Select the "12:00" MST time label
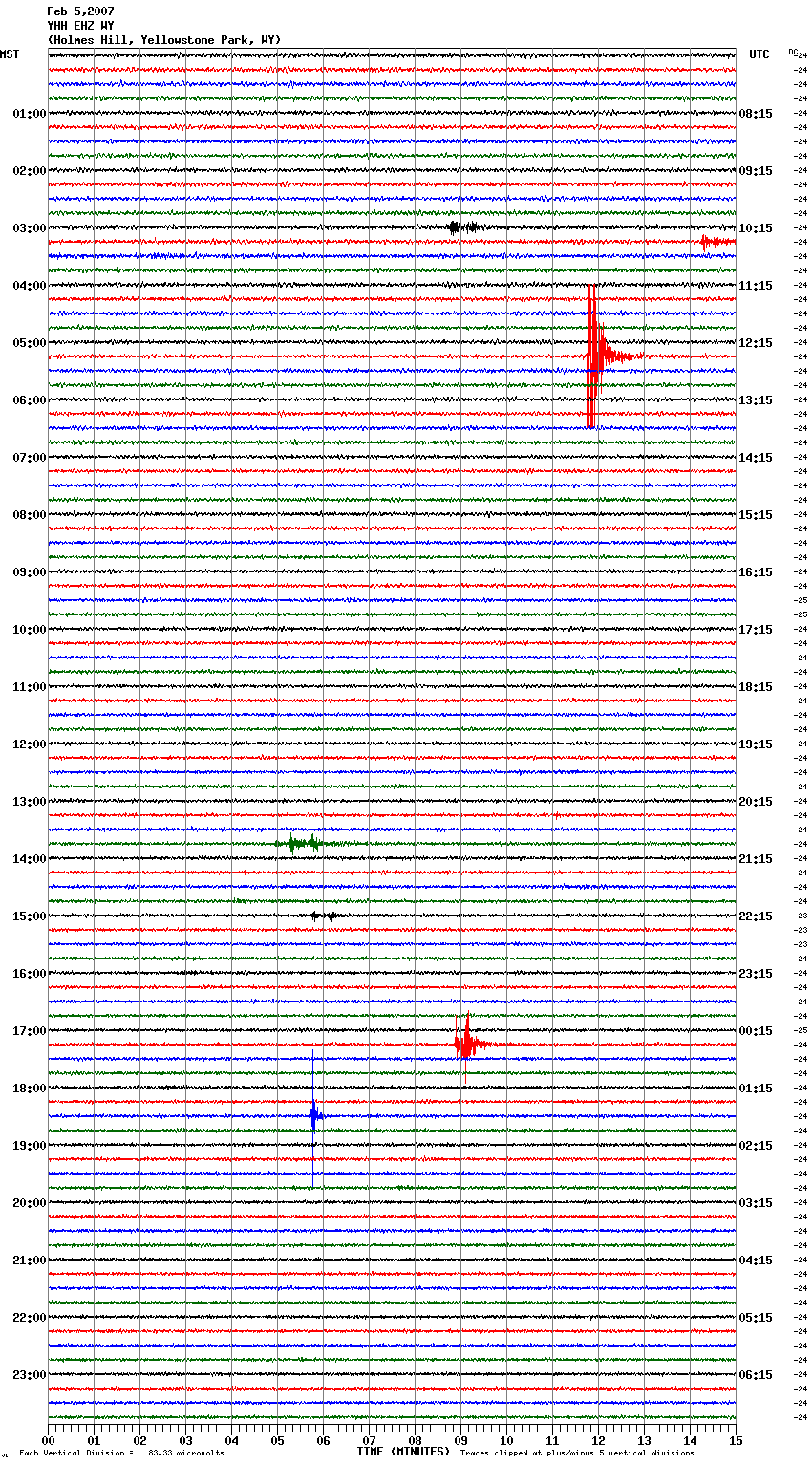Screen dimensions: 812x1466 pyautogui.click(x=30, y=744)
